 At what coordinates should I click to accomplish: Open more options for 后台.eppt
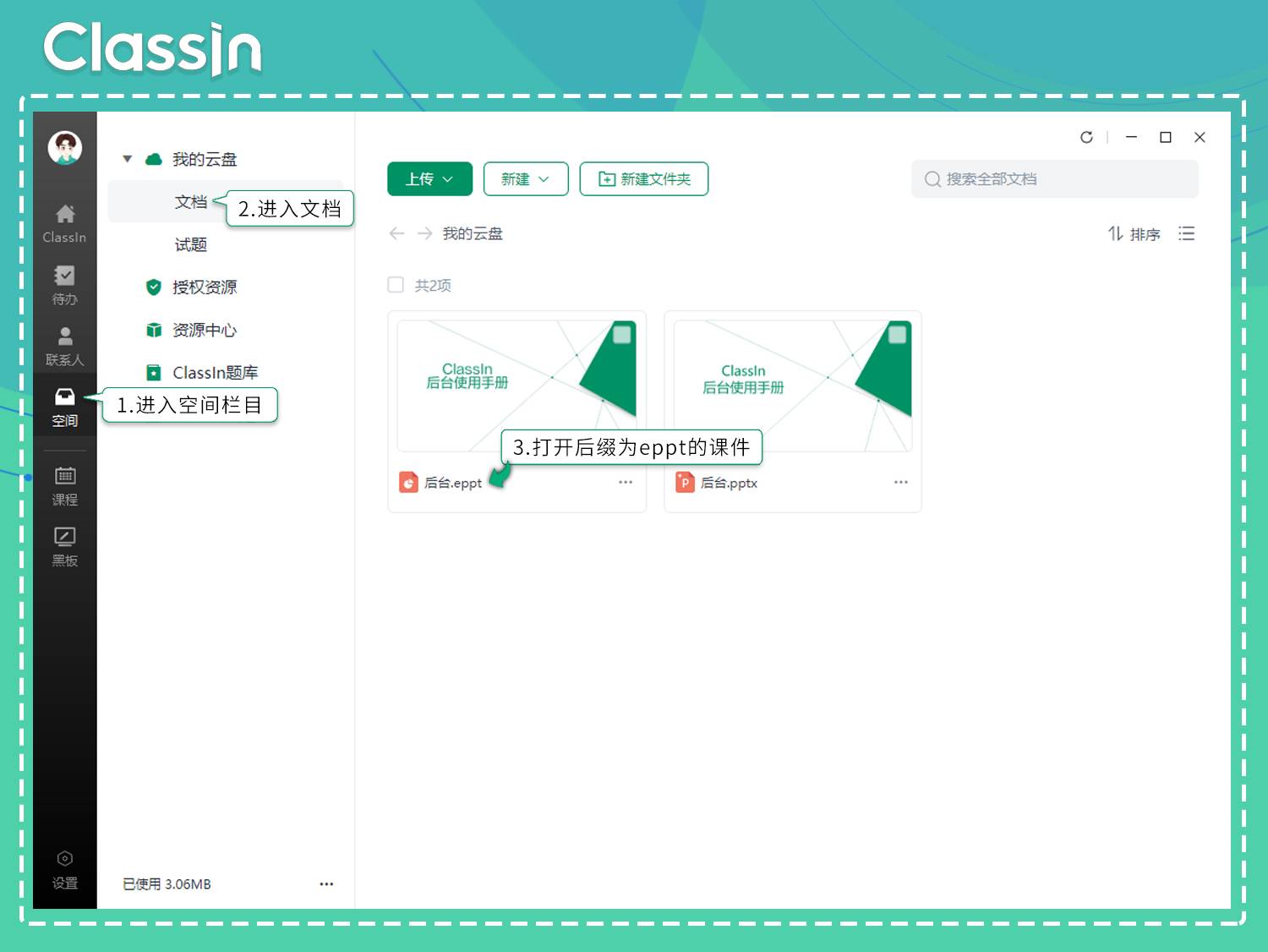[626, 482]
